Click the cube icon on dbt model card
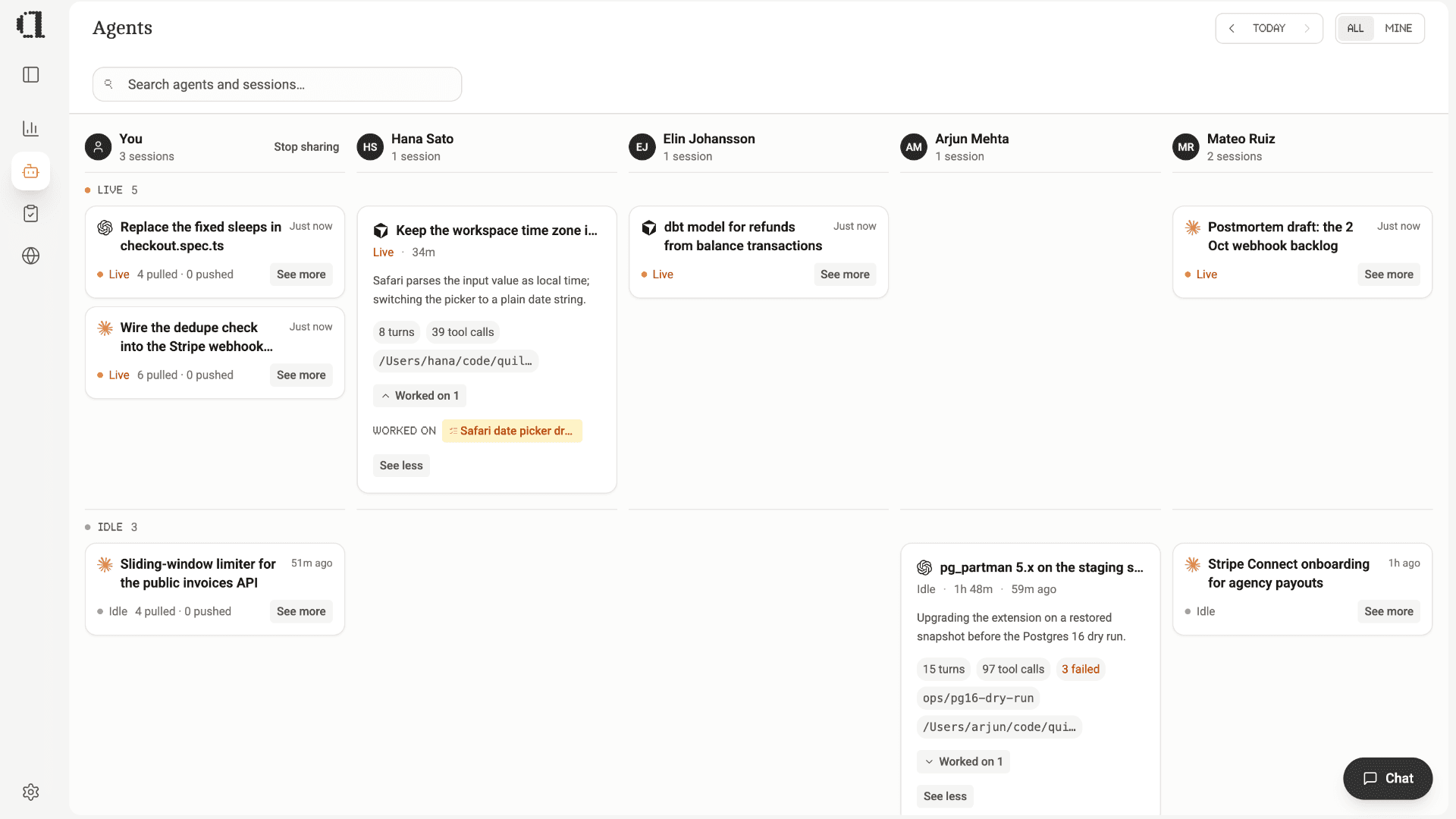Screen dimensions: 1456x819 point(649,227)
